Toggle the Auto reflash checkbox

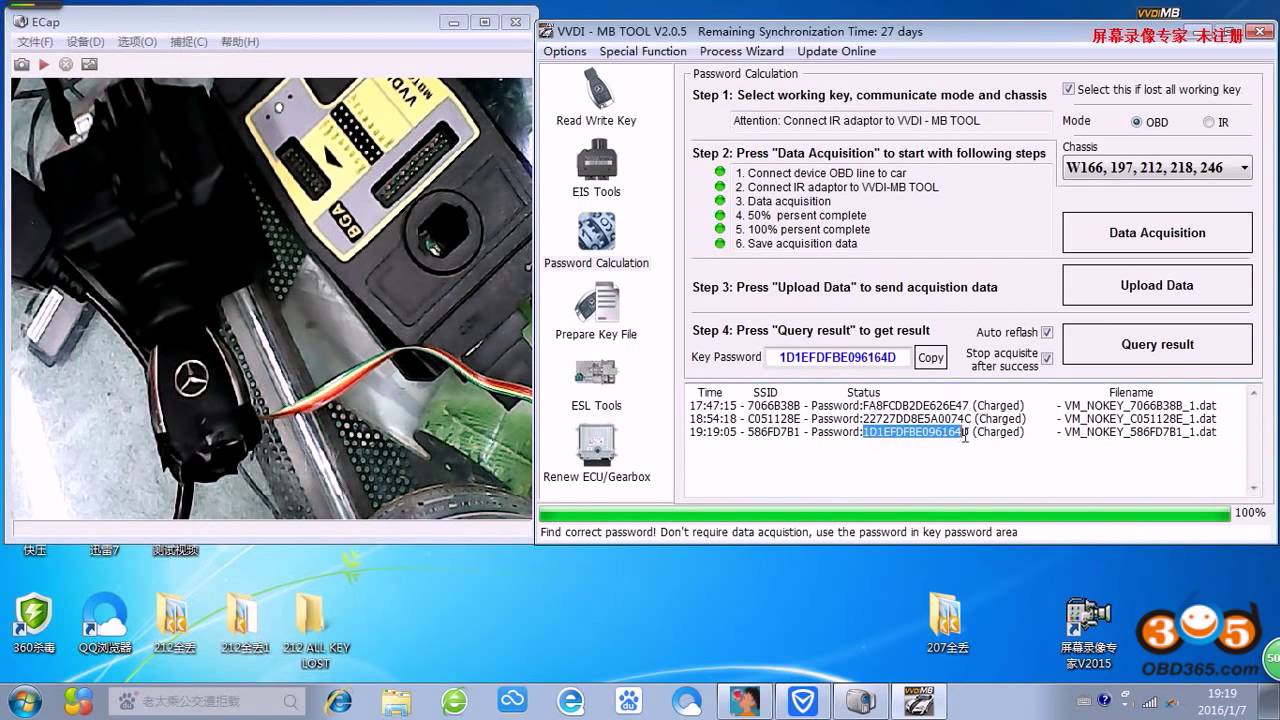1047,332
